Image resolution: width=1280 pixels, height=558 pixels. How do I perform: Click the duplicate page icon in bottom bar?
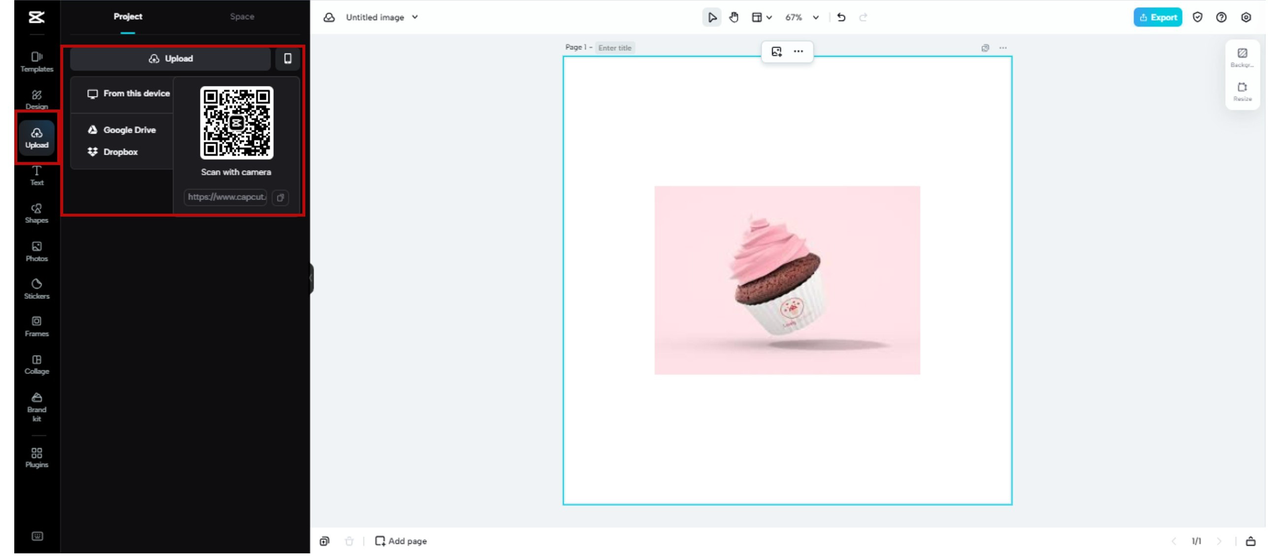(324, 541)
